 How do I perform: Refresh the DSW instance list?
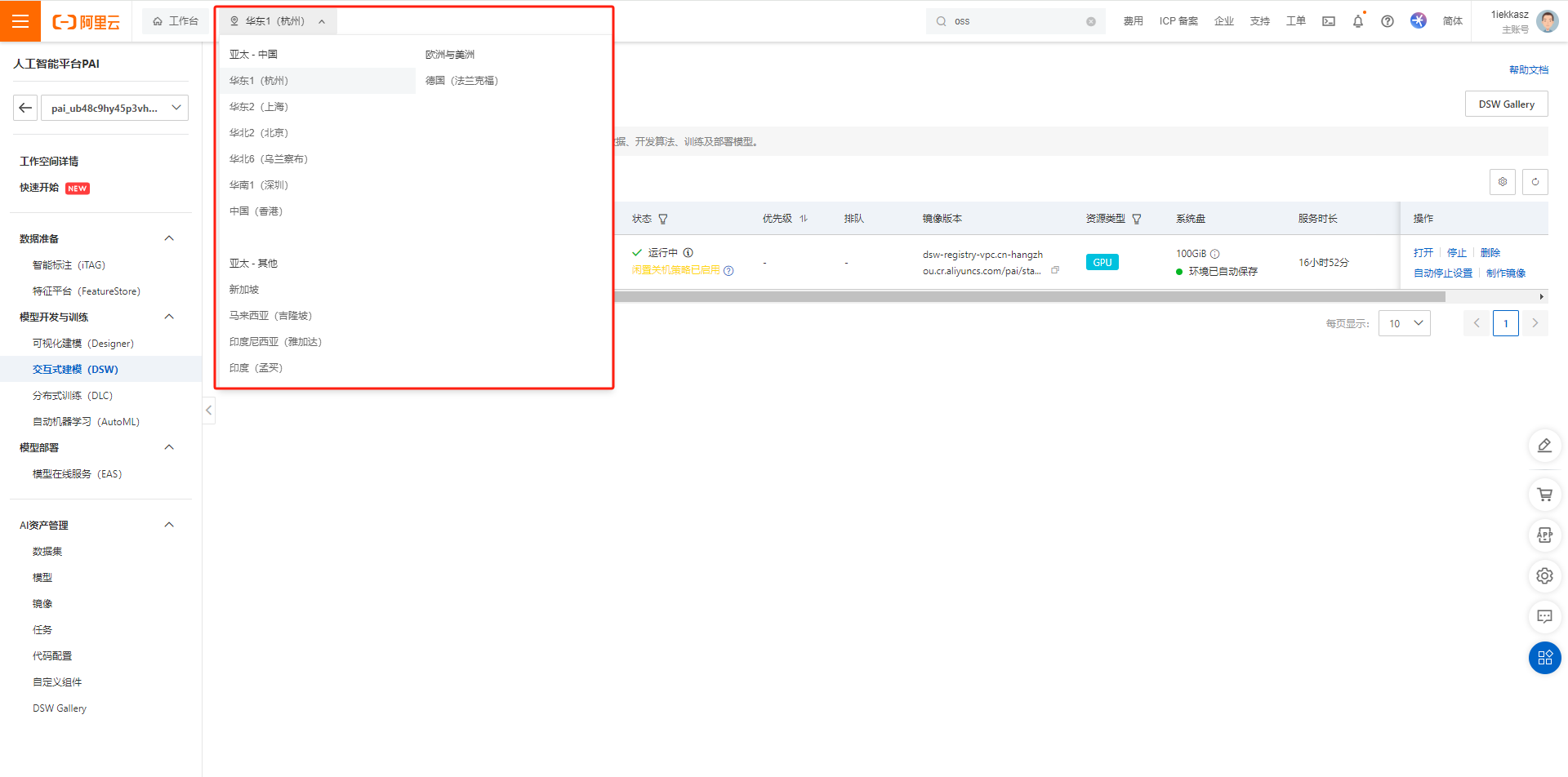coord(1535,182)
